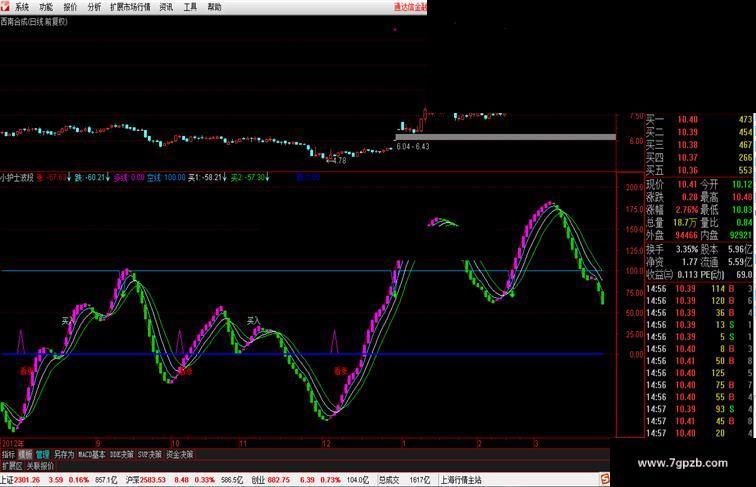The image size is (756, 487).
Task: Open the 关联报价 tab
Action: point(40,466)
